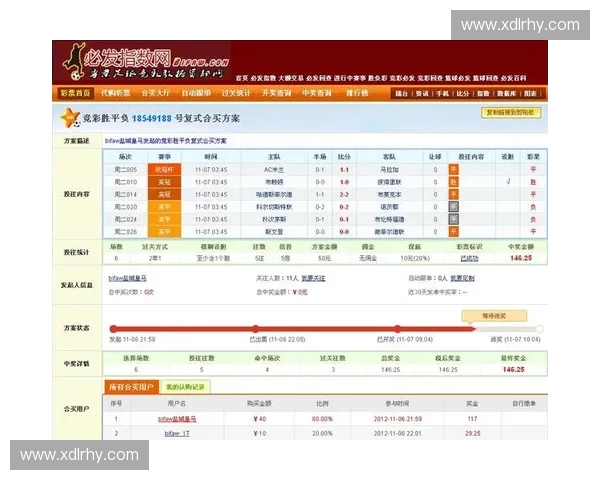The width and height of the screenshot is (600, 480).
Task: Click orange 平 bet icon in 周二005 row
Action: pos(453,169)
